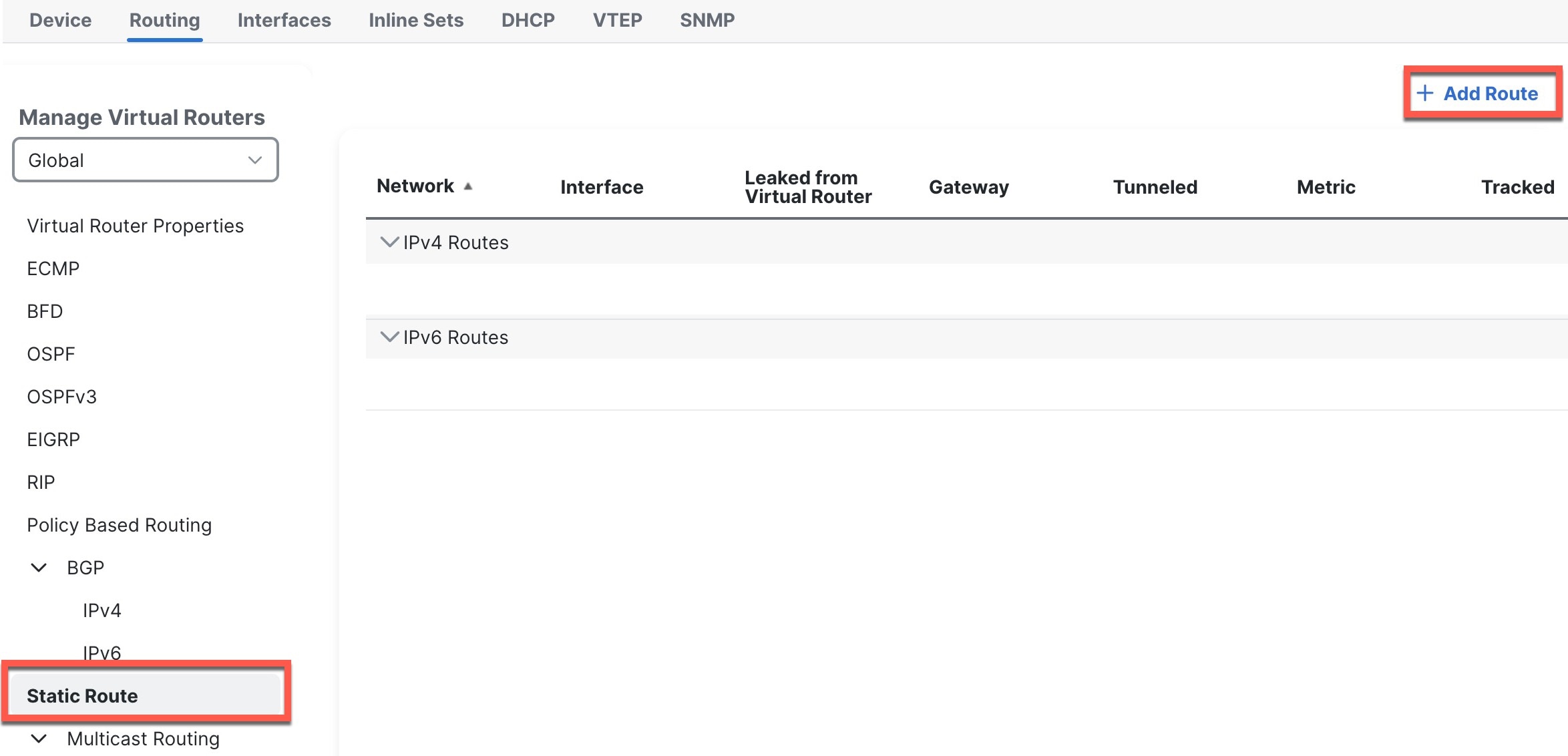Select the DHCP tab
The width and height of the screenshot is (1568, 756).
click(528, 20)
